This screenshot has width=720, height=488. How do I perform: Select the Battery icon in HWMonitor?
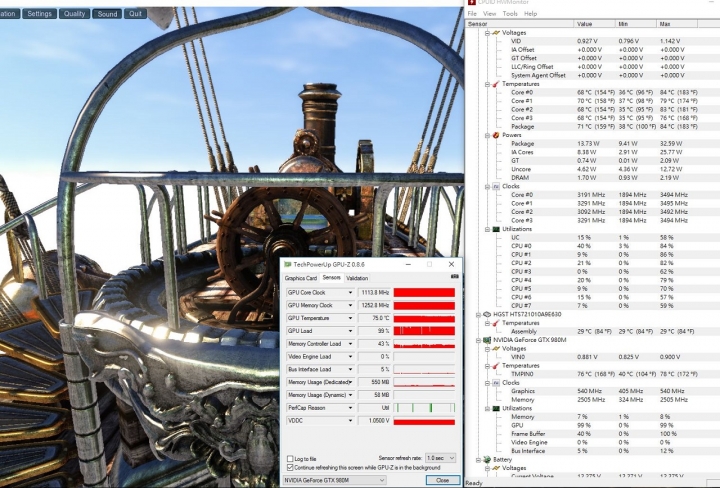[487, 460]
